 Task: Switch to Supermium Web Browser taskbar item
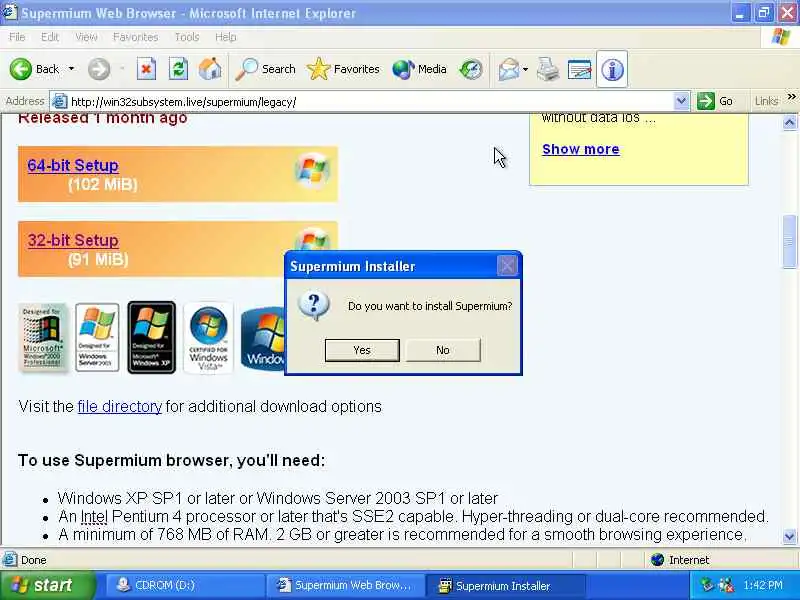pos(345,585)
